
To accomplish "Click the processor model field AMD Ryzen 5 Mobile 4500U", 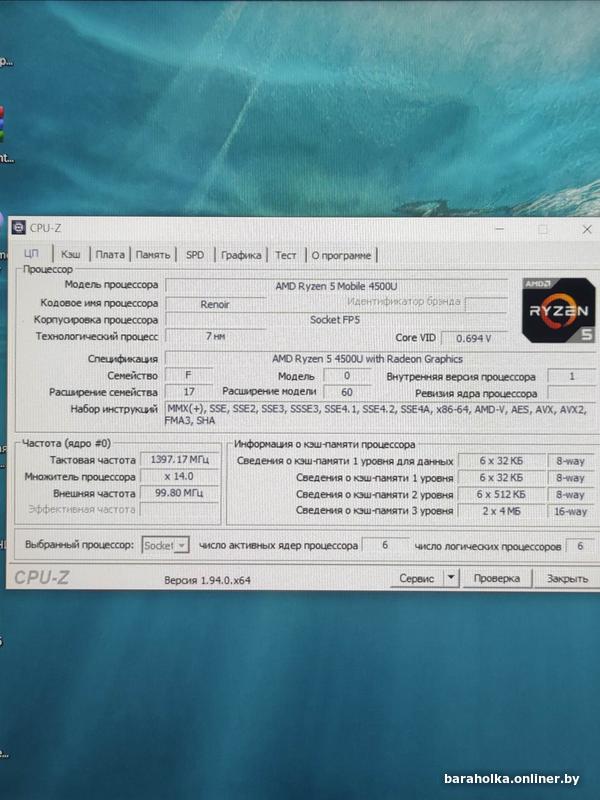I will 336,286.
